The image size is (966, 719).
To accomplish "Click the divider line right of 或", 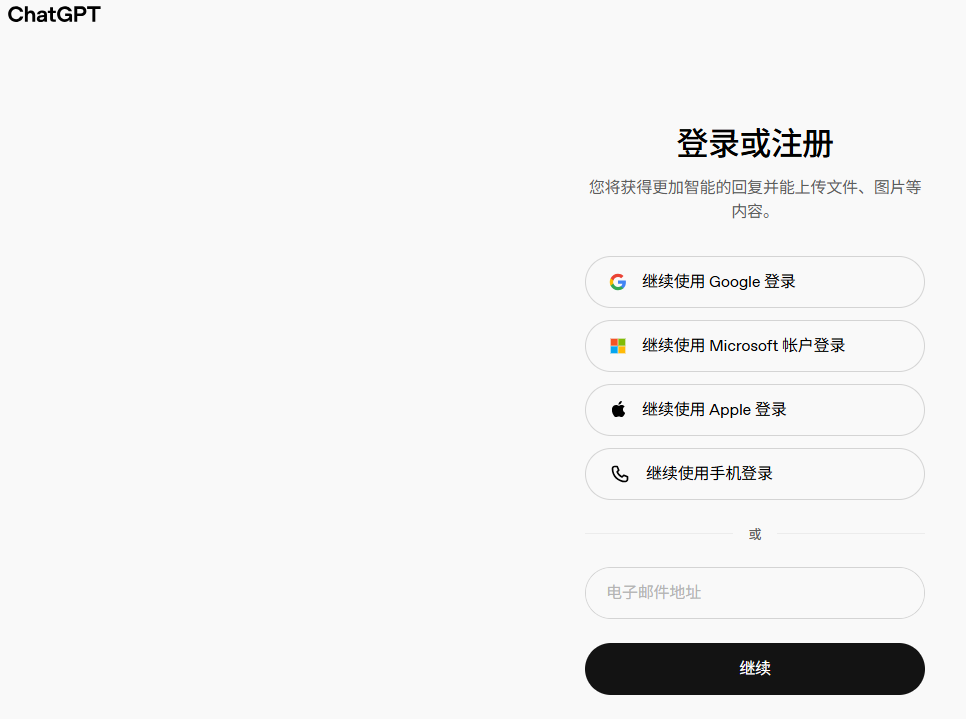I will pos(850,534).
